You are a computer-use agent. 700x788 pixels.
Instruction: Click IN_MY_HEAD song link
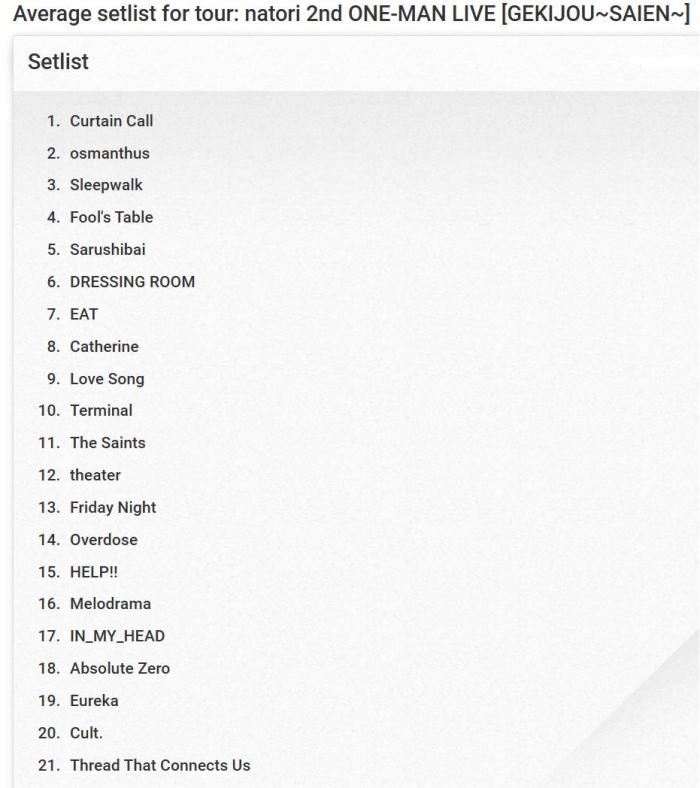[x=117, y=636]
